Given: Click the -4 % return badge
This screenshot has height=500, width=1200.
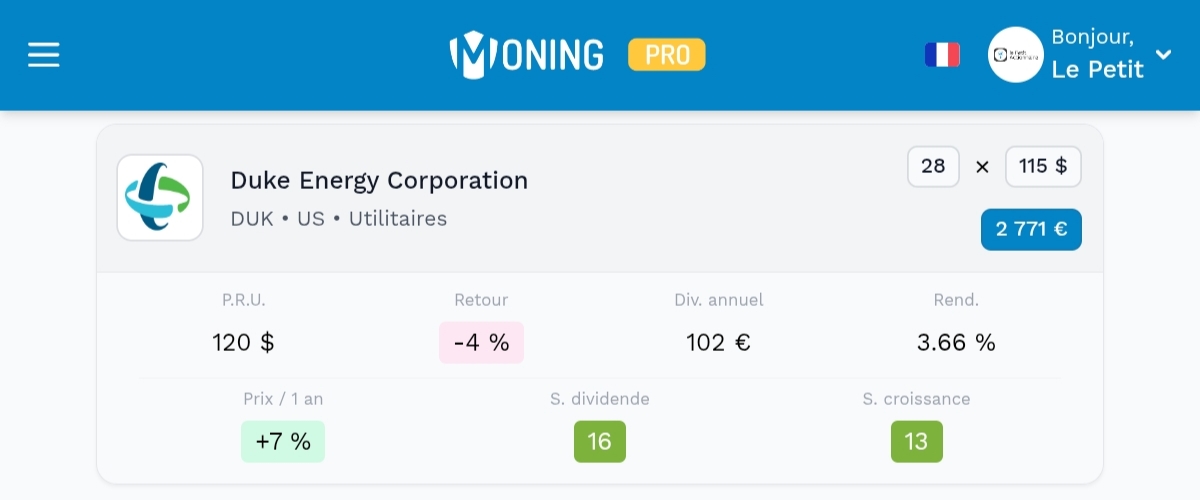Looking at the screenshot, I should pyautogui.click(x=481, y=343).
